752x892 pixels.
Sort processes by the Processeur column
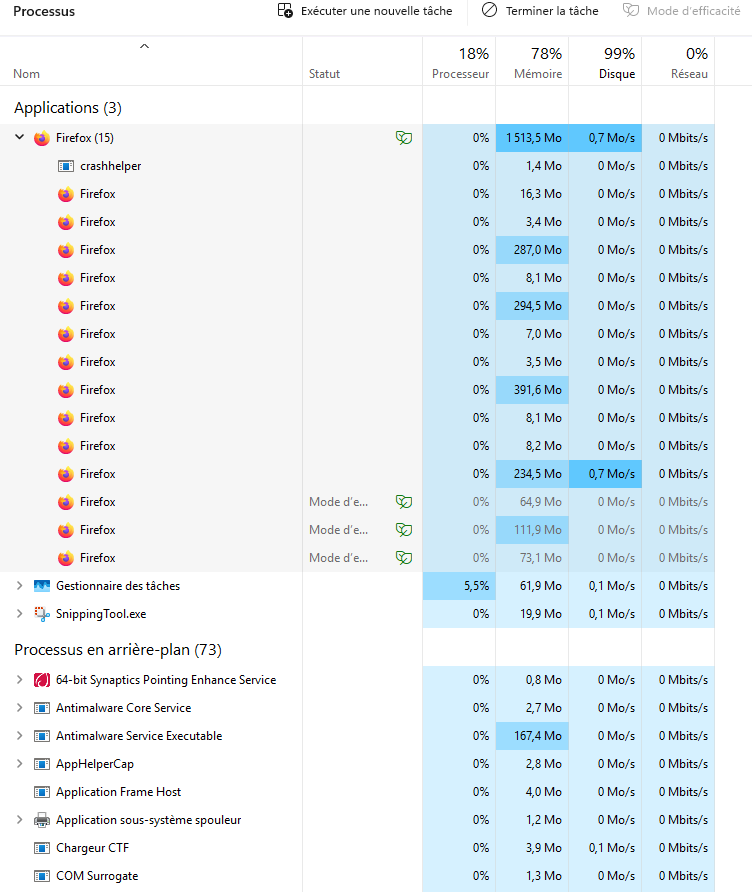click(x=459, y=63)
